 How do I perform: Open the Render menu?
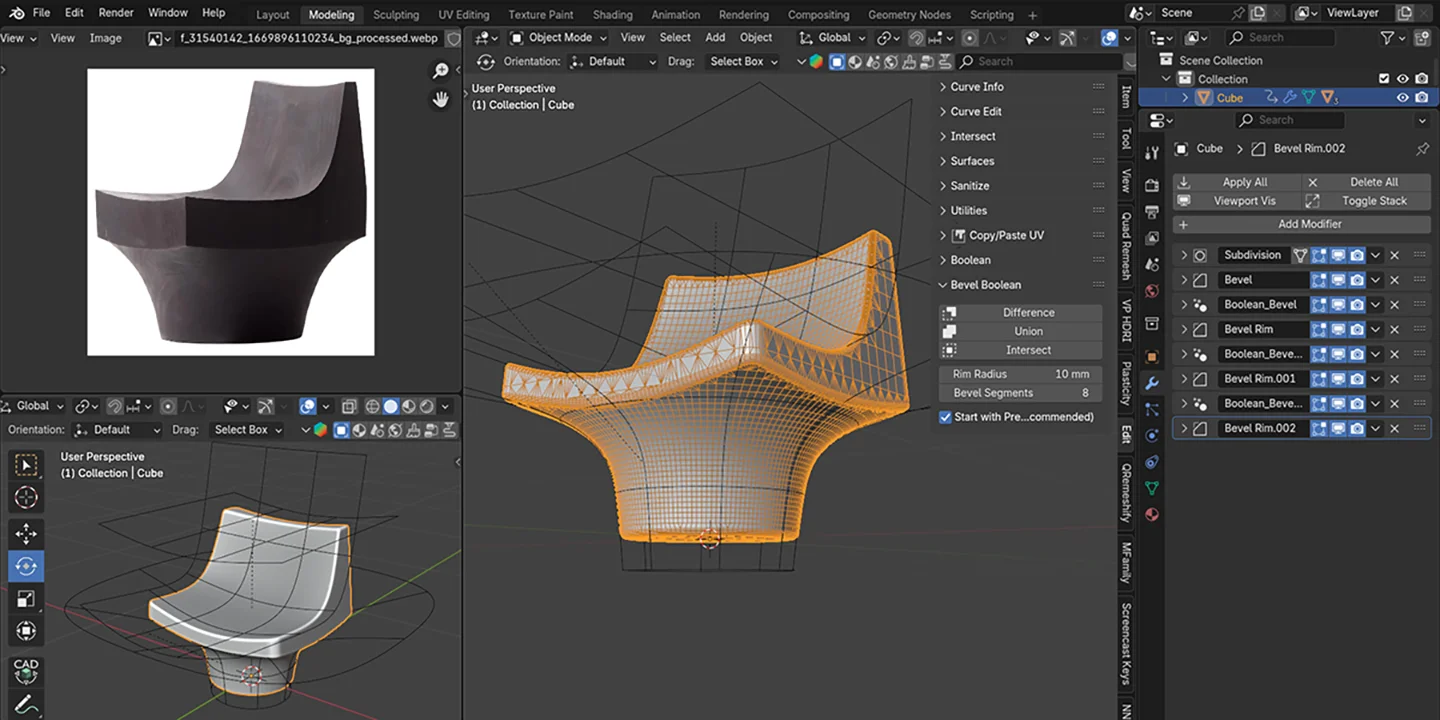click(115, 12)
